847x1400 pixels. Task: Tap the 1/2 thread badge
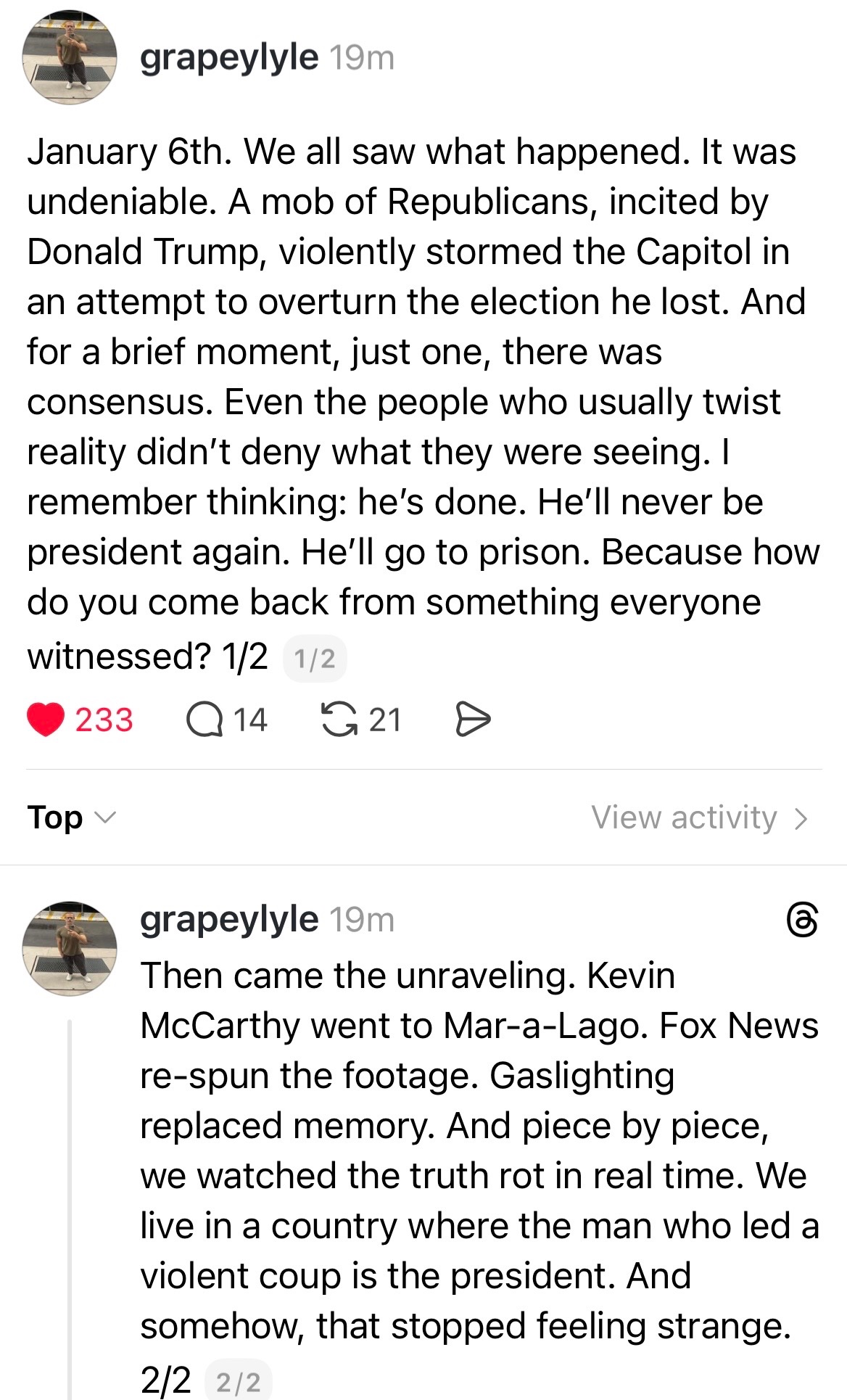[x=315, y=659]
